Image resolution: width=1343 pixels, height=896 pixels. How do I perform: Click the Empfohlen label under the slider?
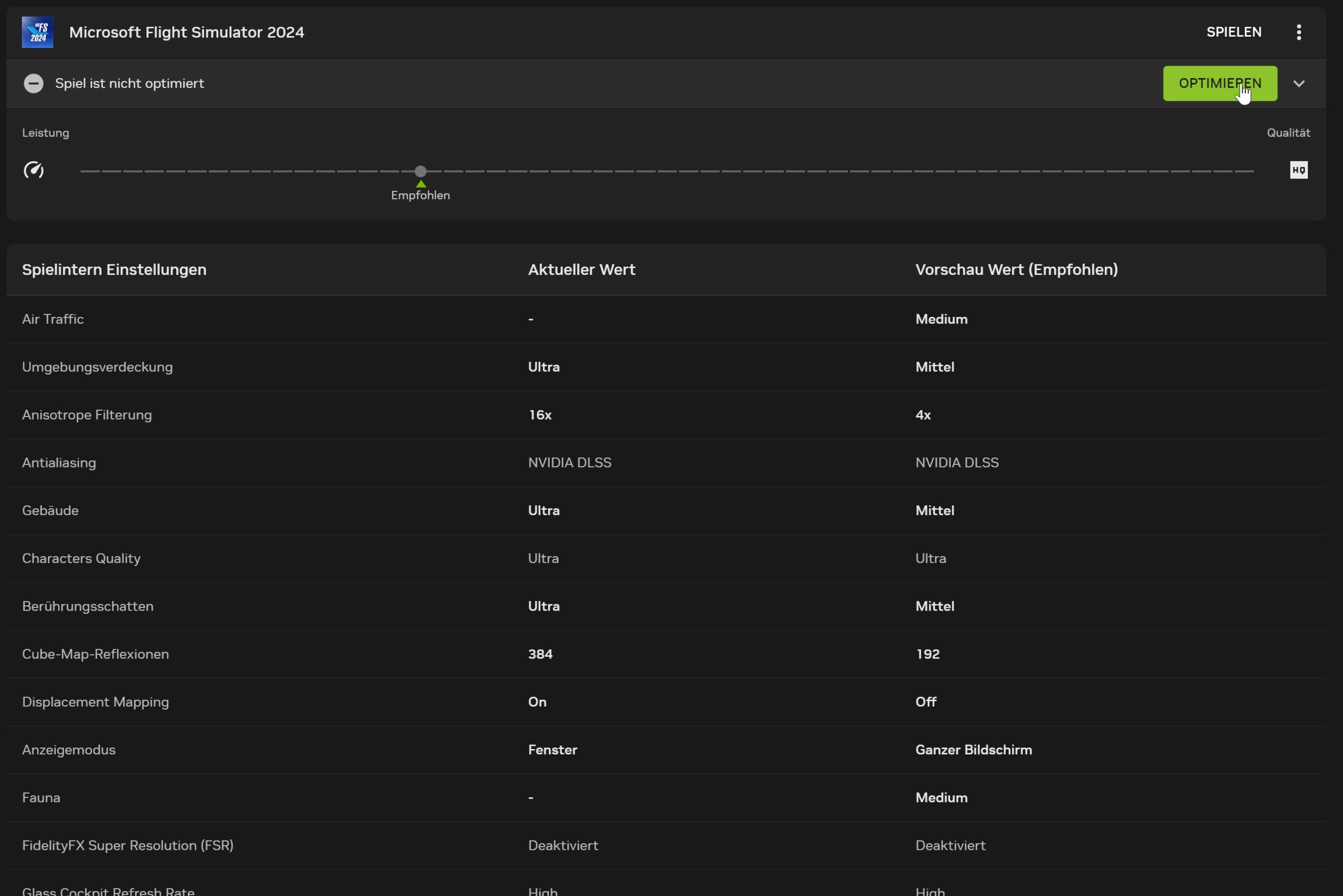tap(421, 196)
